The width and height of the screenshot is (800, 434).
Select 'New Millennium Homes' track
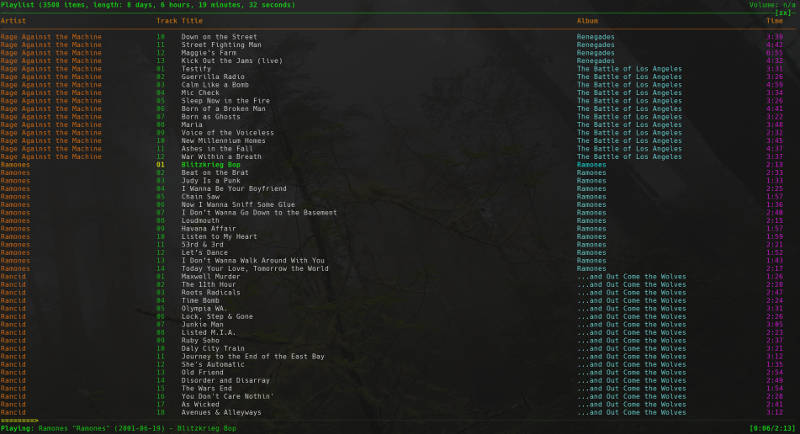pos(223,141)
